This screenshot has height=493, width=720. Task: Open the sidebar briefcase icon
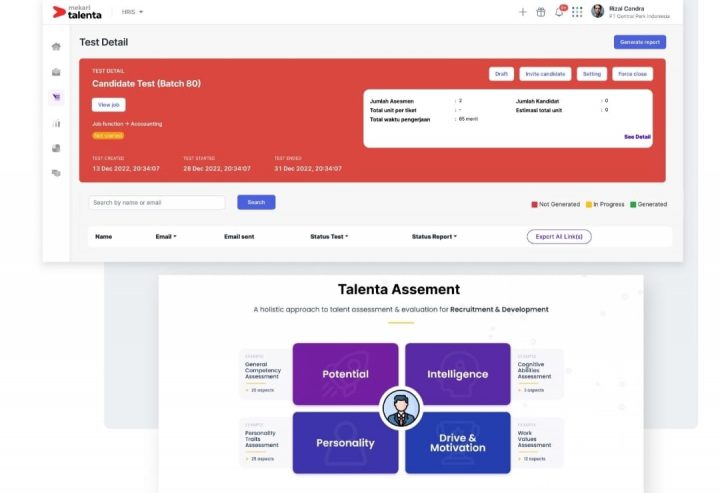56,72
